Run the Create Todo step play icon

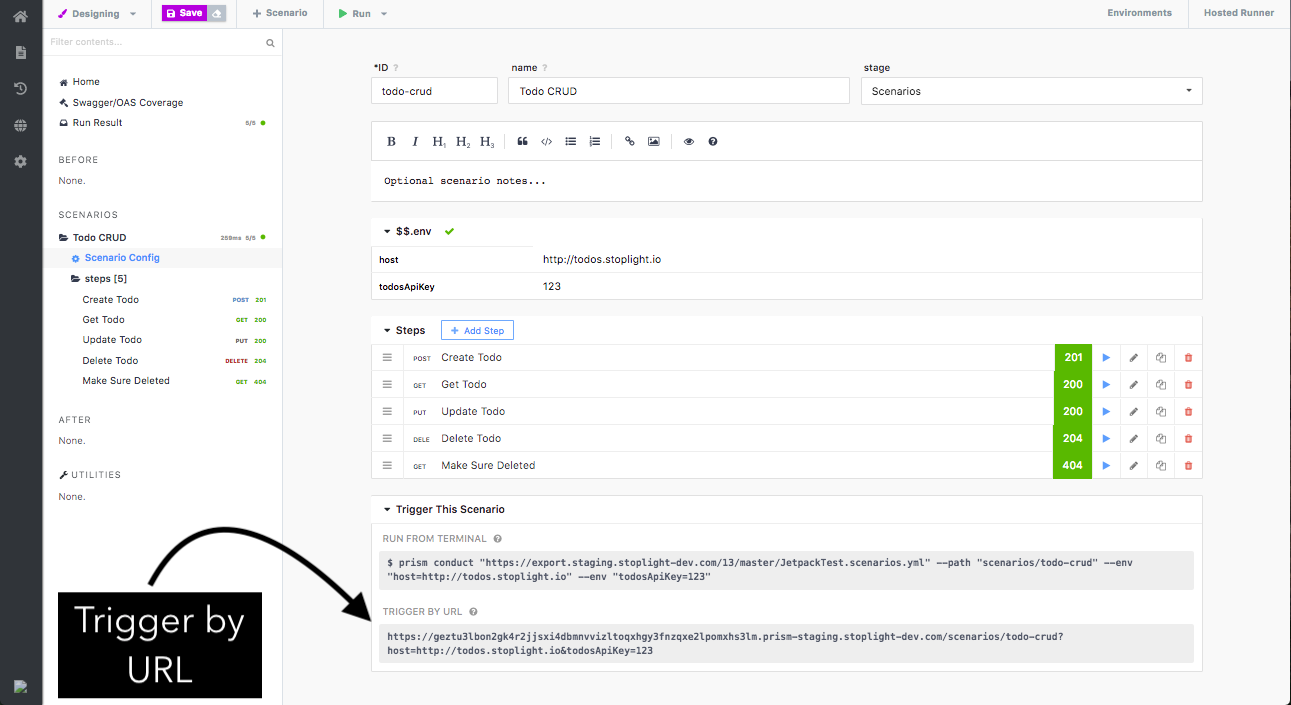[1106, 357]
